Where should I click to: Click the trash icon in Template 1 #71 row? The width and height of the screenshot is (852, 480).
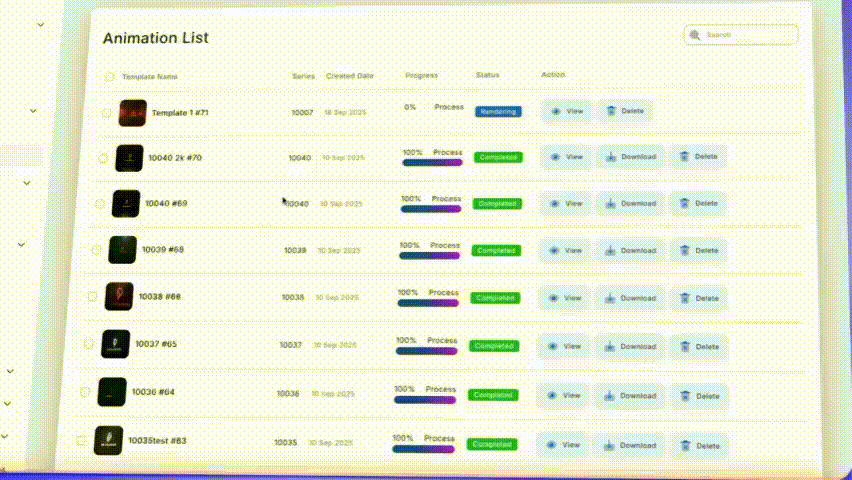611,111
